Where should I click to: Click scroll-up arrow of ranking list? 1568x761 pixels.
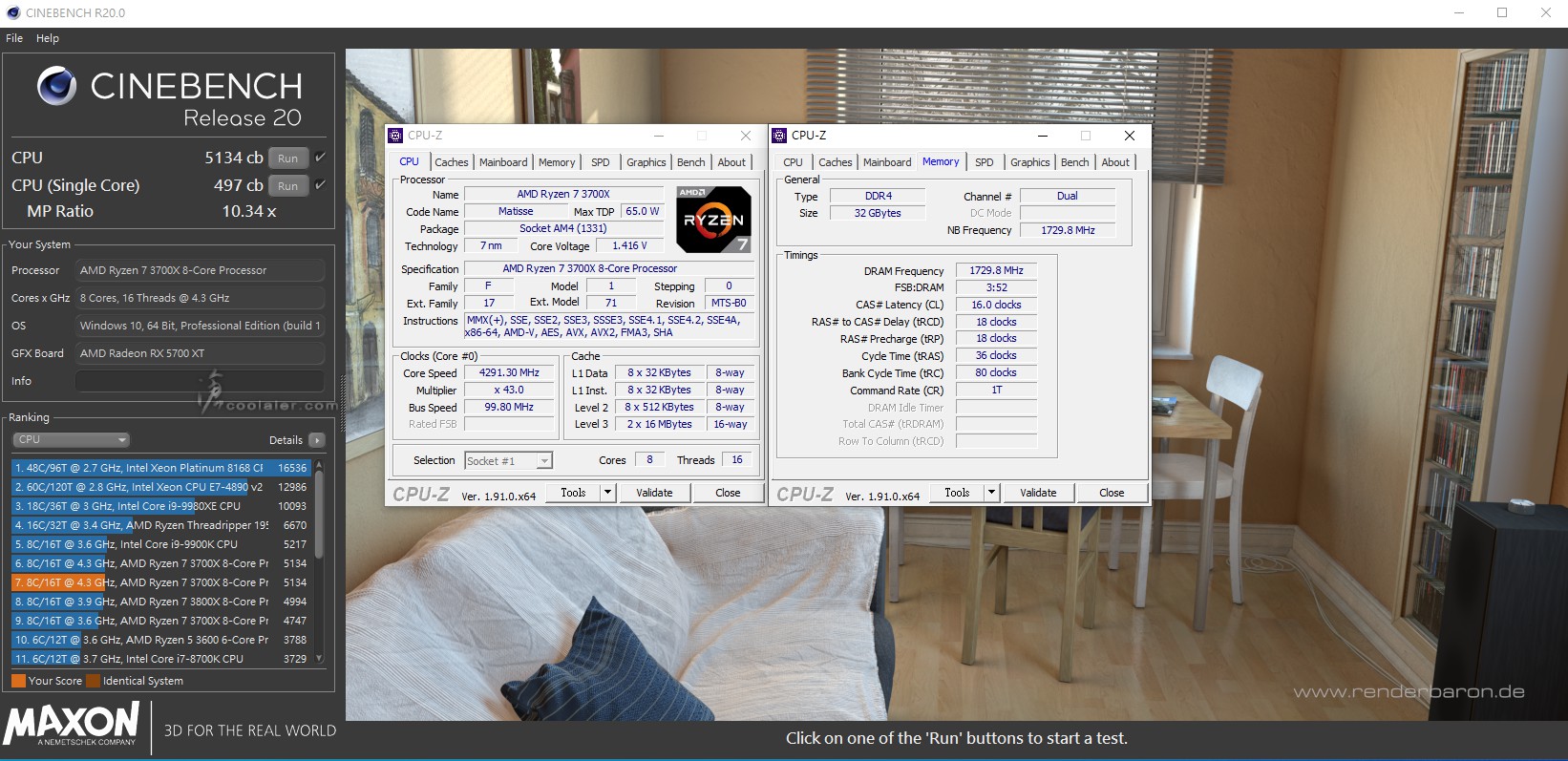click(x=319, y=465)
